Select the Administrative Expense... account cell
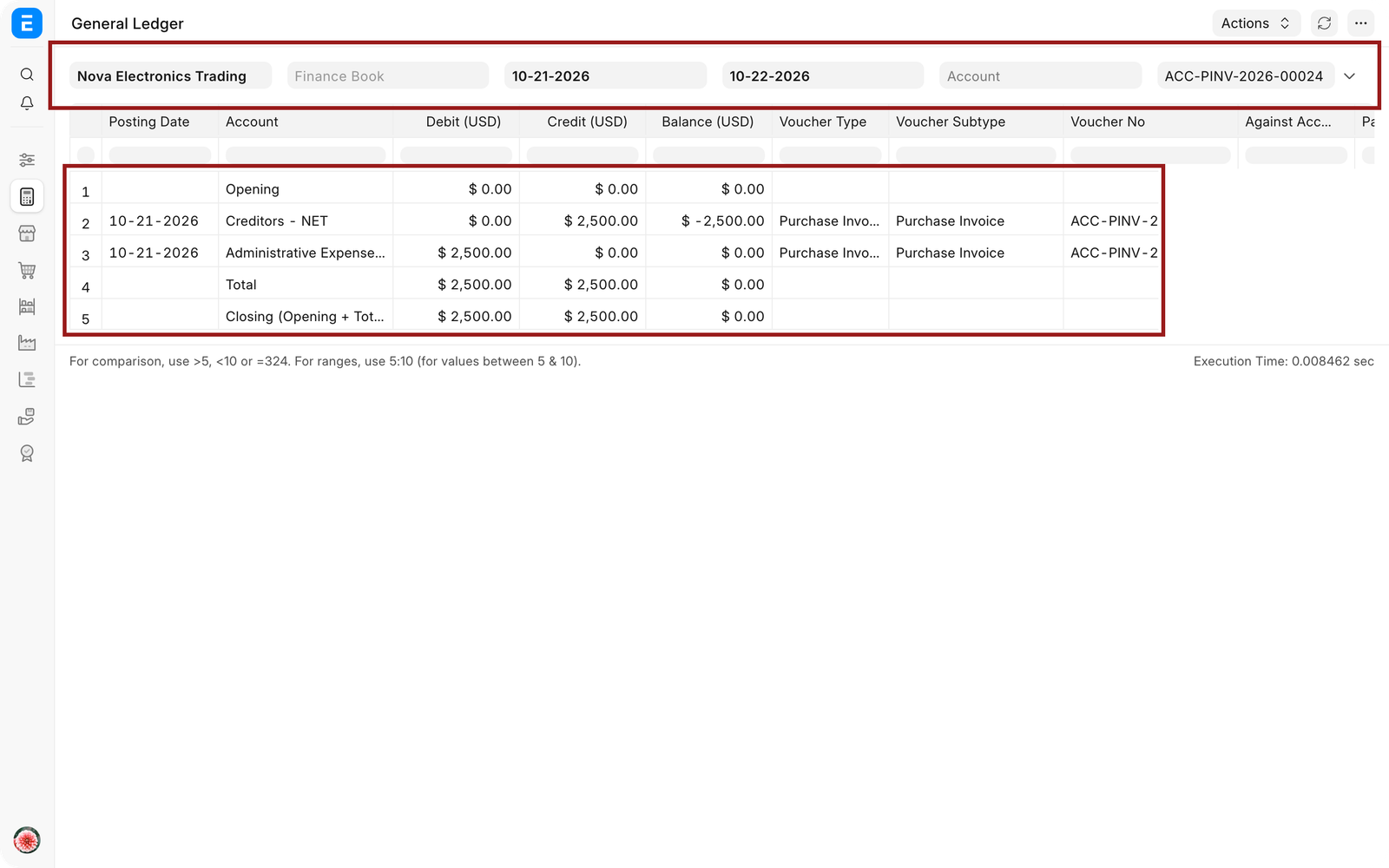 coord(306,253)
